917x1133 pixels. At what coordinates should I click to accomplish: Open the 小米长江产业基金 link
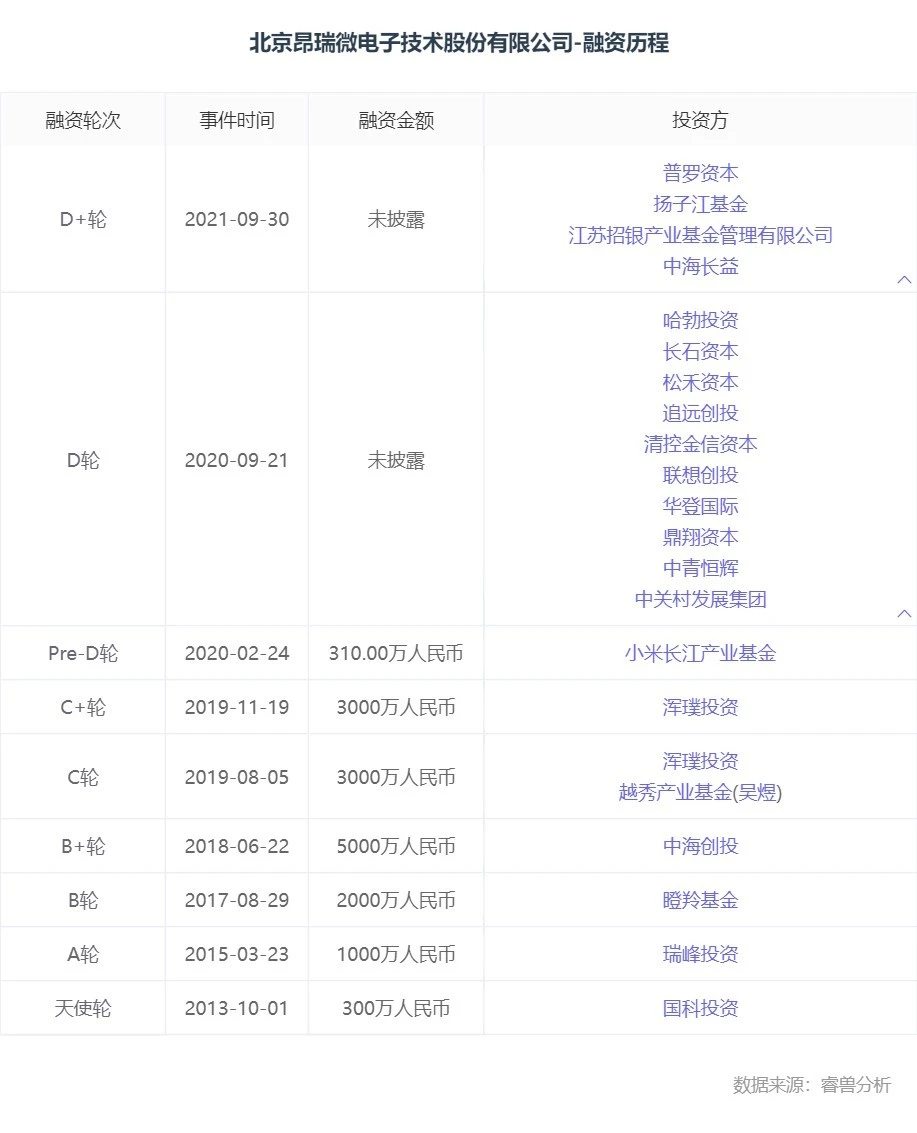[x=700, y=653]
